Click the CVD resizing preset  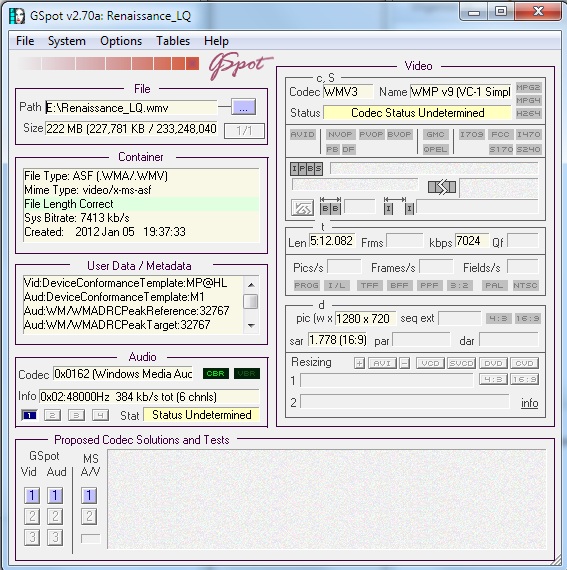point(524,363)
